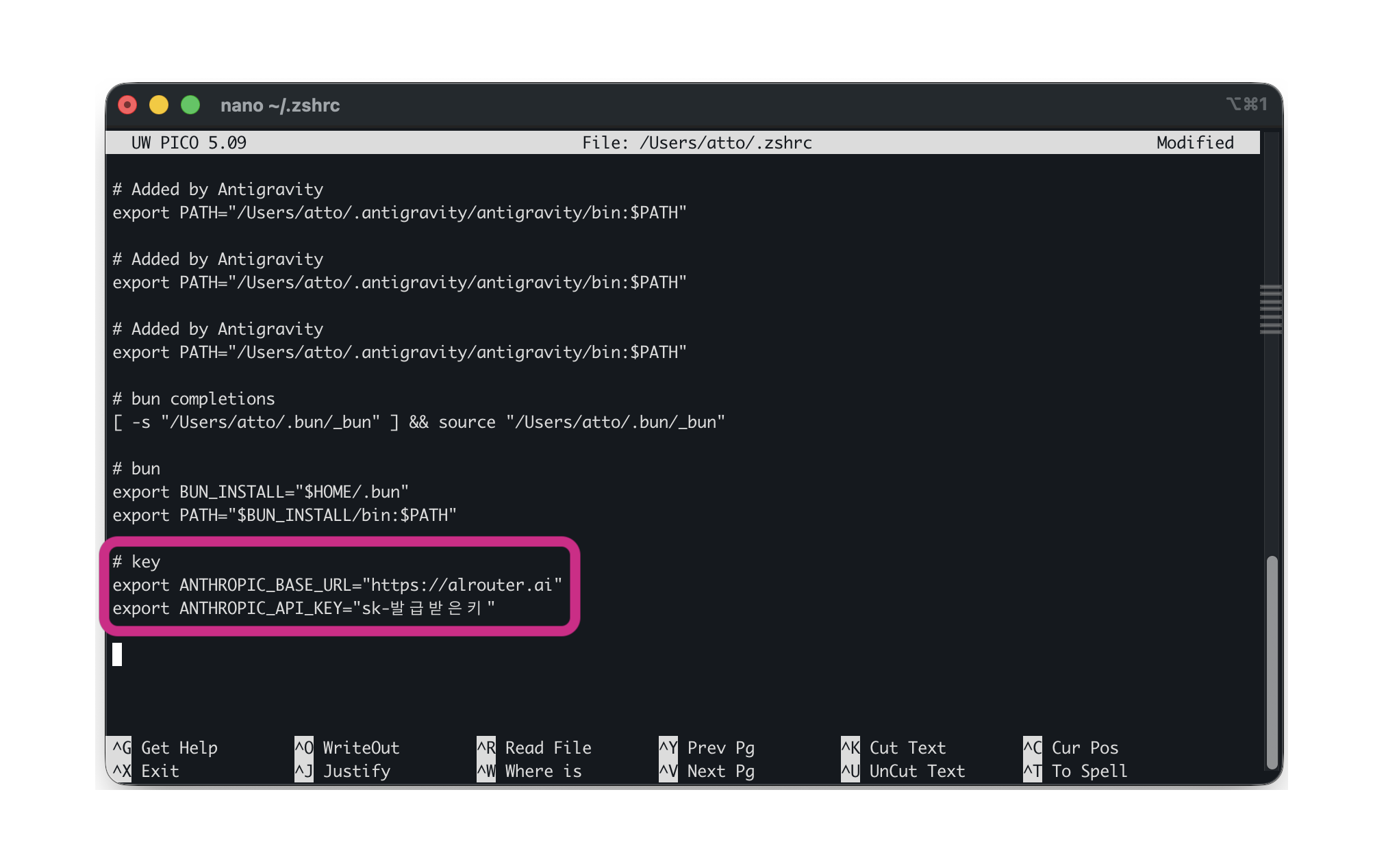Click the ^U UnCut Text shortcut
Image resolution: width=1386 pixels, height=868 pixels.
[903, 771]
